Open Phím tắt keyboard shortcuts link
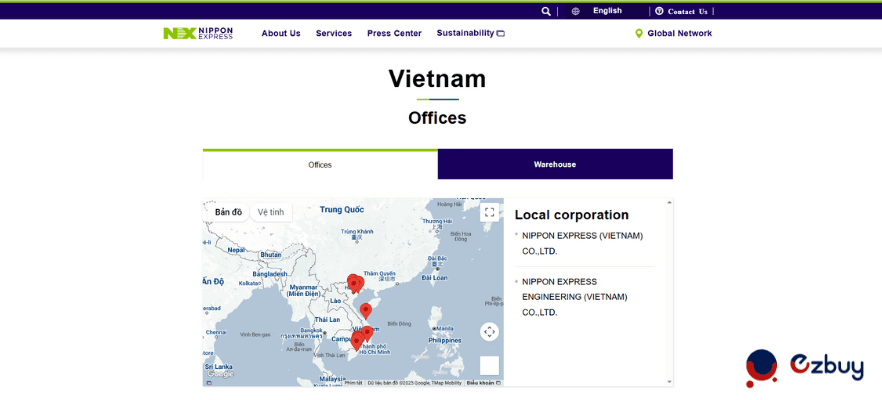Viewport: 882px width, 400px height. 353,383
